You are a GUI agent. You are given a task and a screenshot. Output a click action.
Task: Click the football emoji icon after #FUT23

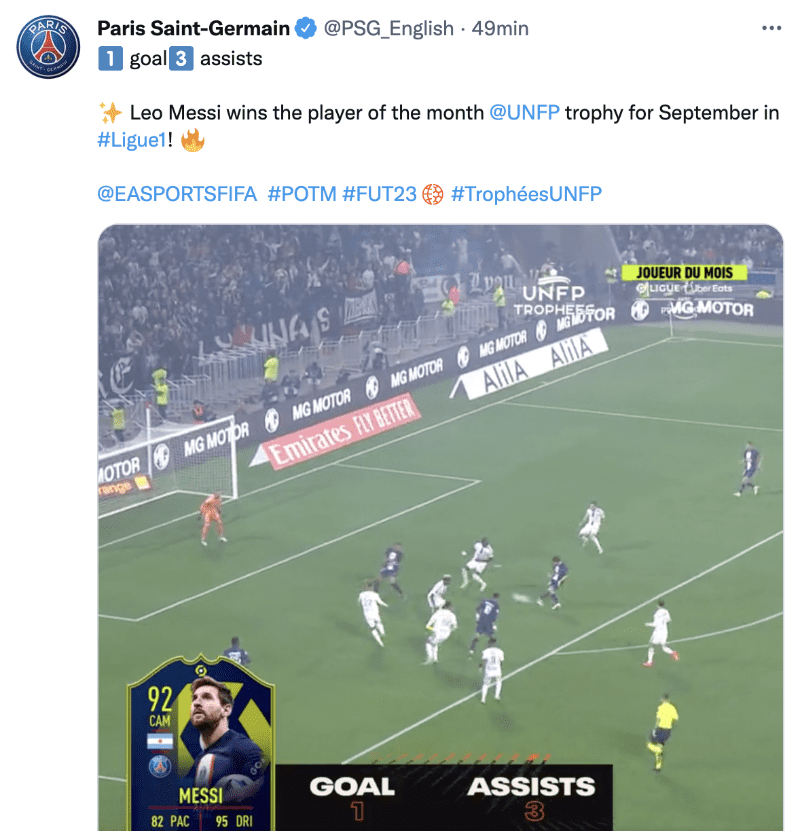pyautogui.click(x=432, y=195)
